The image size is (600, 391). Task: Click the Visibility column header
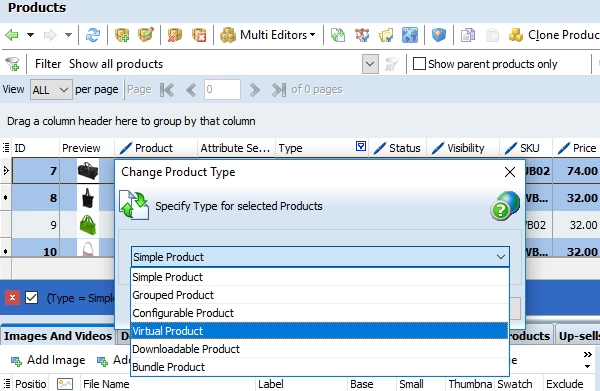(x=463, y=148)
